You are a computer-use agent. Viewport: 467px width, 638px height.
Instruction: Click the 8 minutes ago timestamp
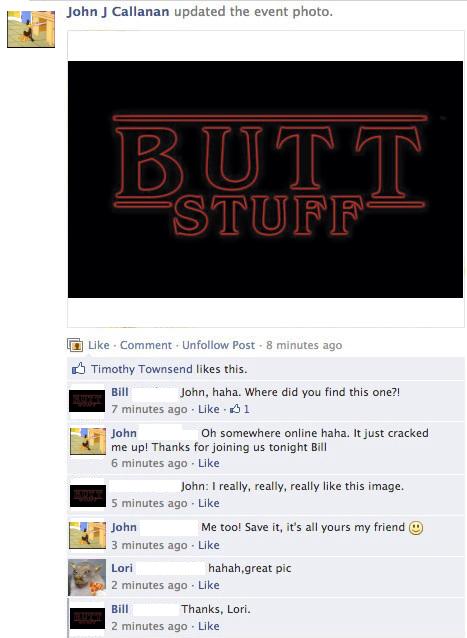[x=304, y=345]
